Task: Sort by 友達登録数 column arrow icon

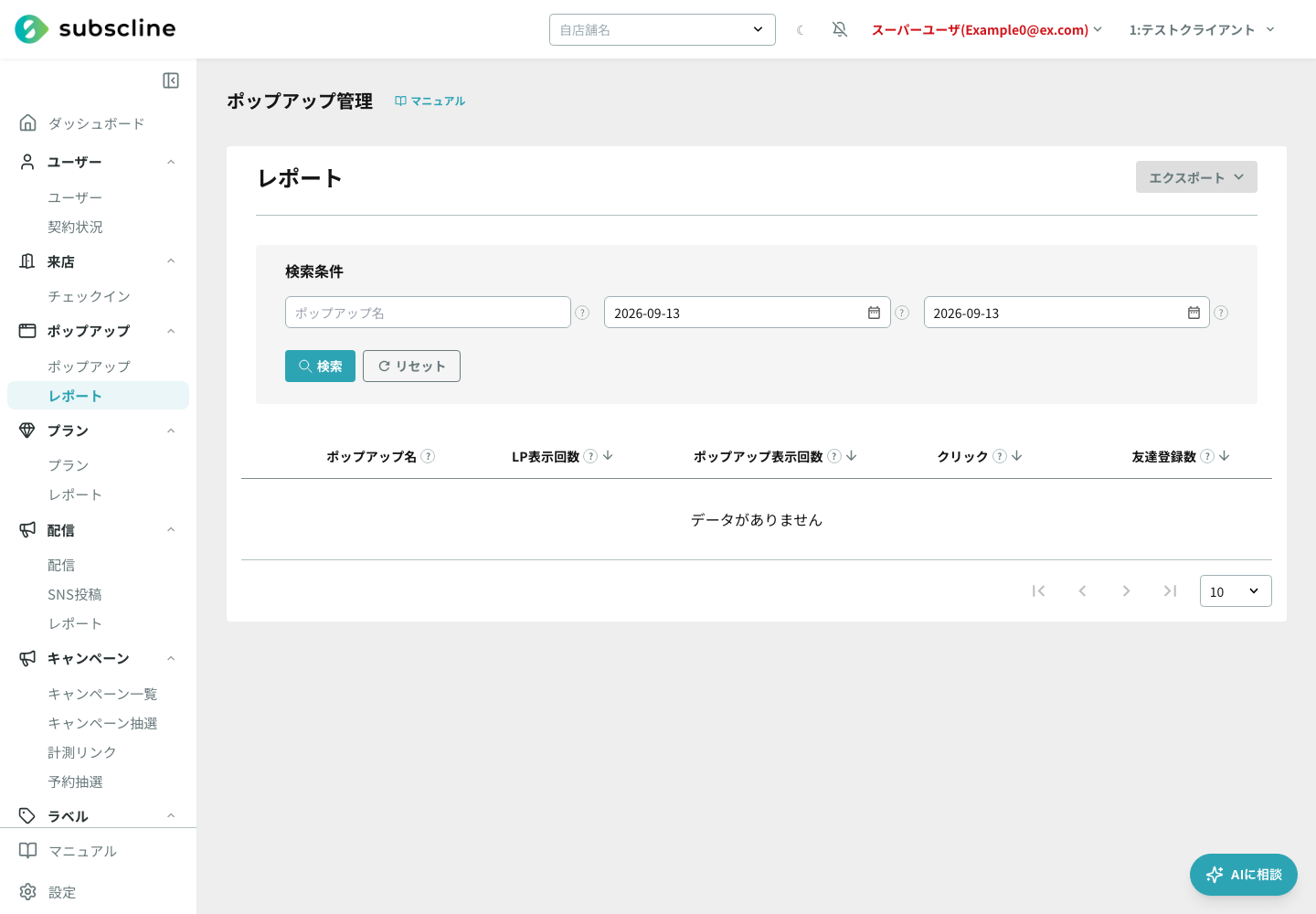Action: [1224, 455]
